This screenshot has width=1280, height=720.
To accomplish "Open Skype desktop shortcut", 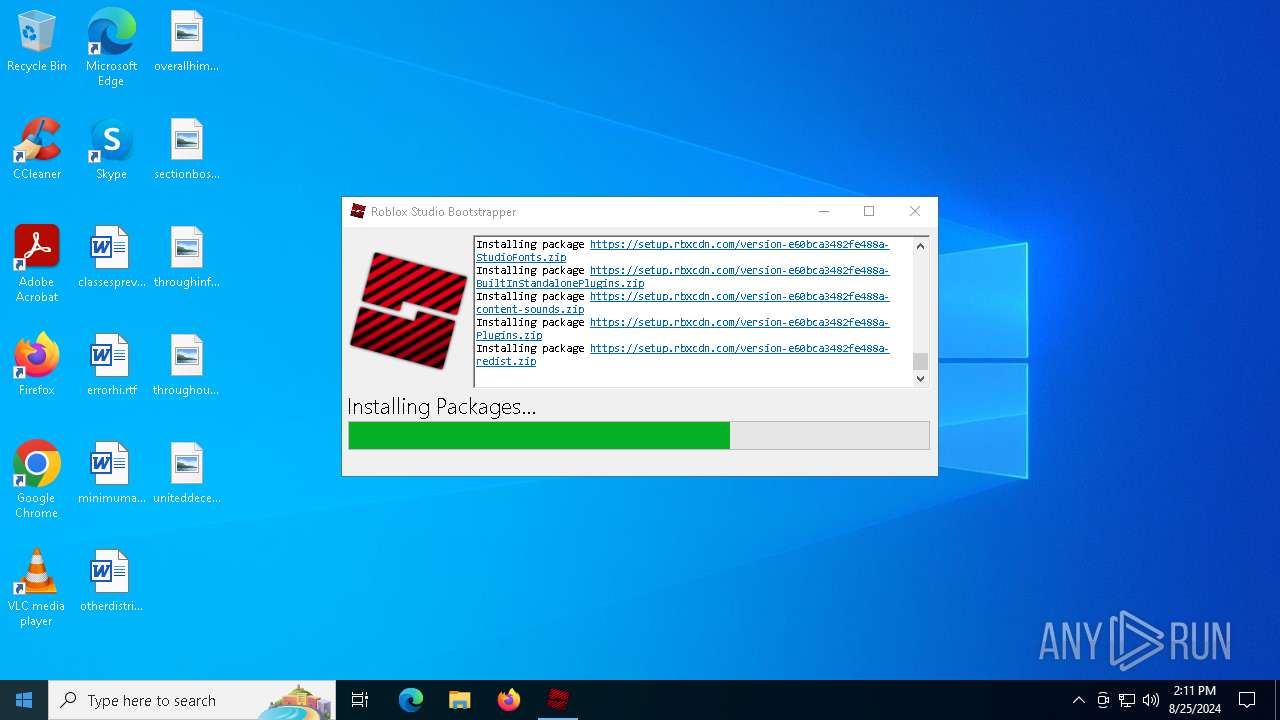I will click(111, 149).
